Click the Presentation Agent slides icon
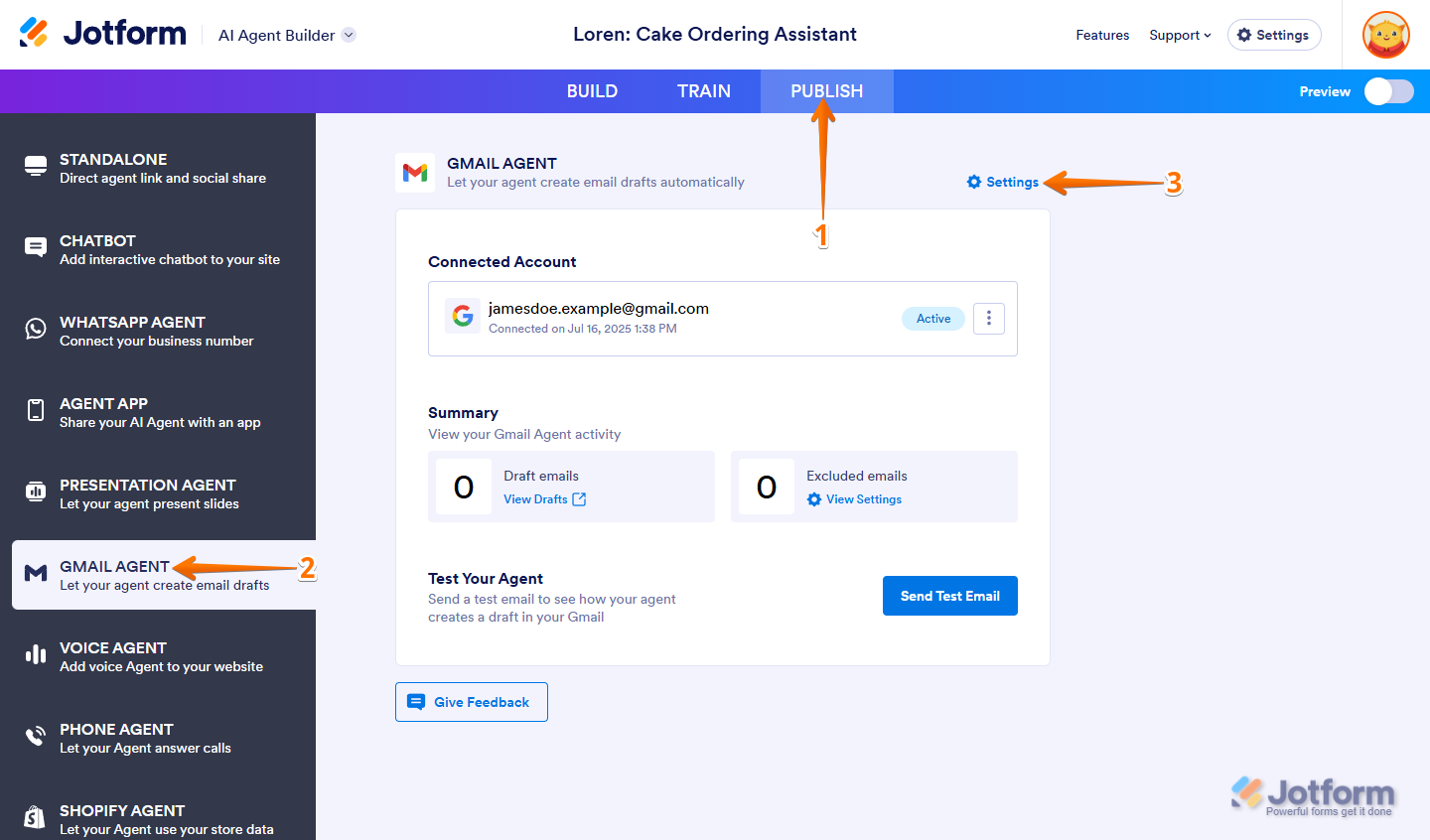 tap(36, 491)
